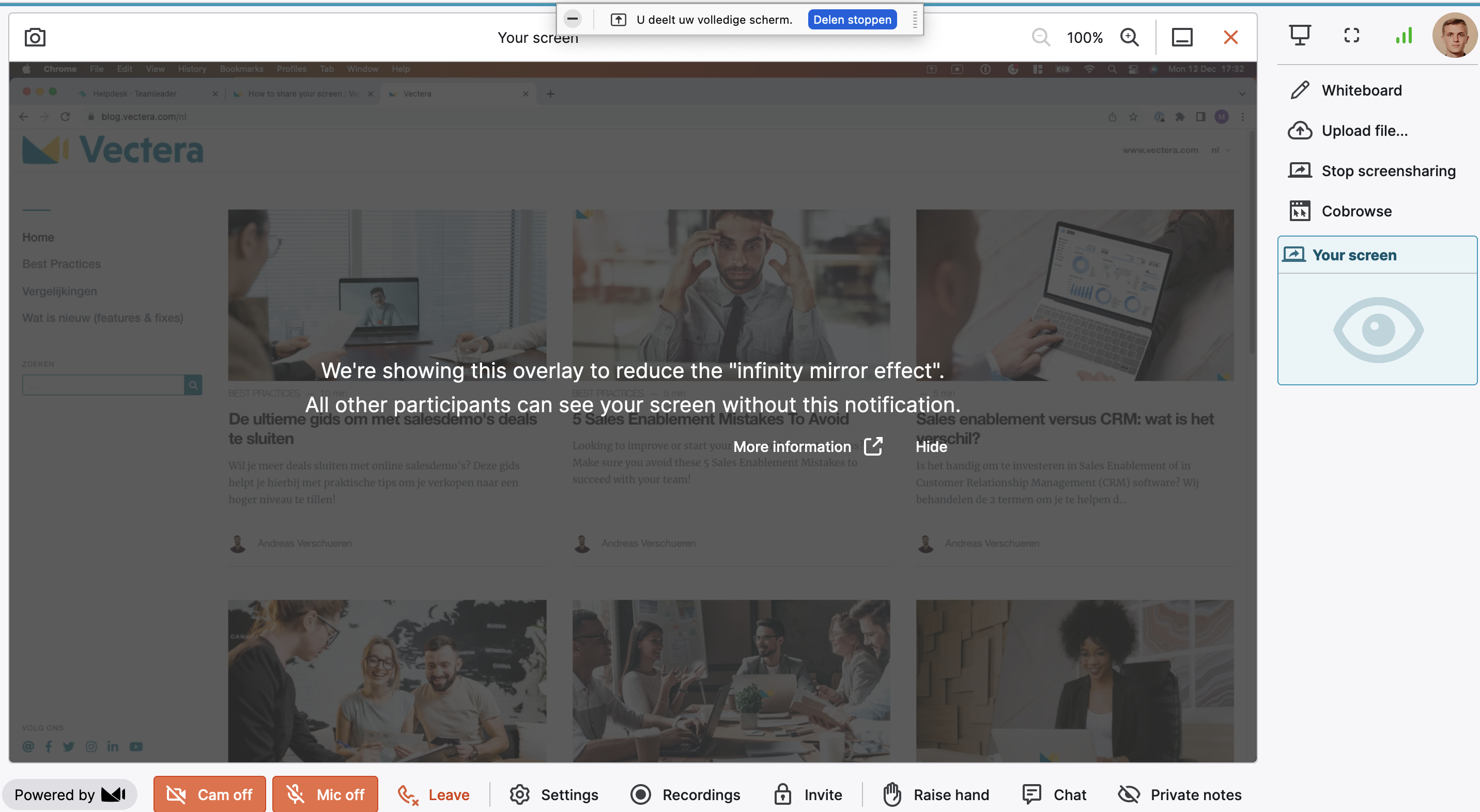Click Delen stoppen in the sharing bar
The width and height of the screenshot is (1480, 812).
[x=852, y=20]
